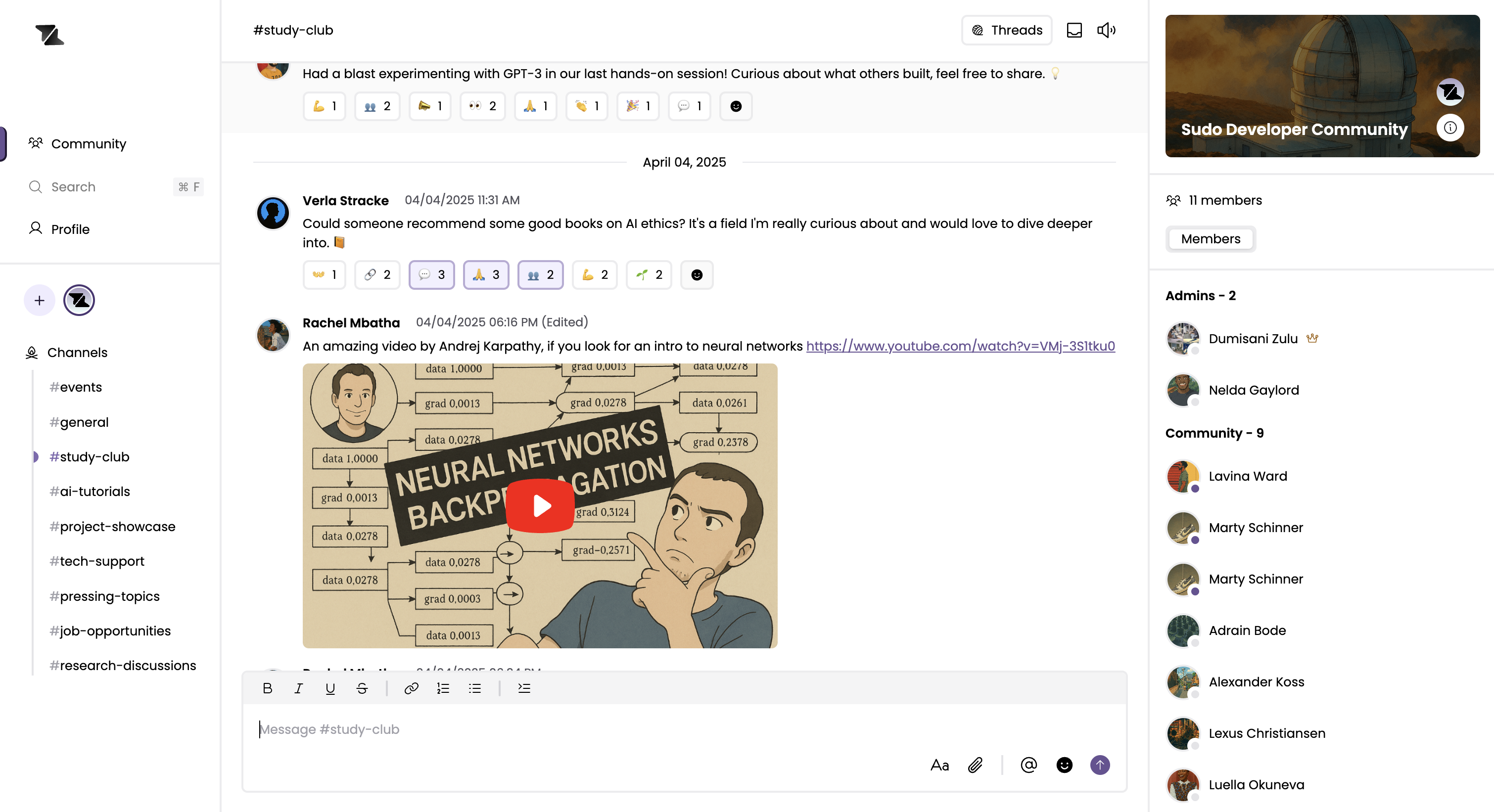Click the speaker notification icon in header
Image resolution: width=1494 pixels, height=812 pixels.
point(1106,30)
